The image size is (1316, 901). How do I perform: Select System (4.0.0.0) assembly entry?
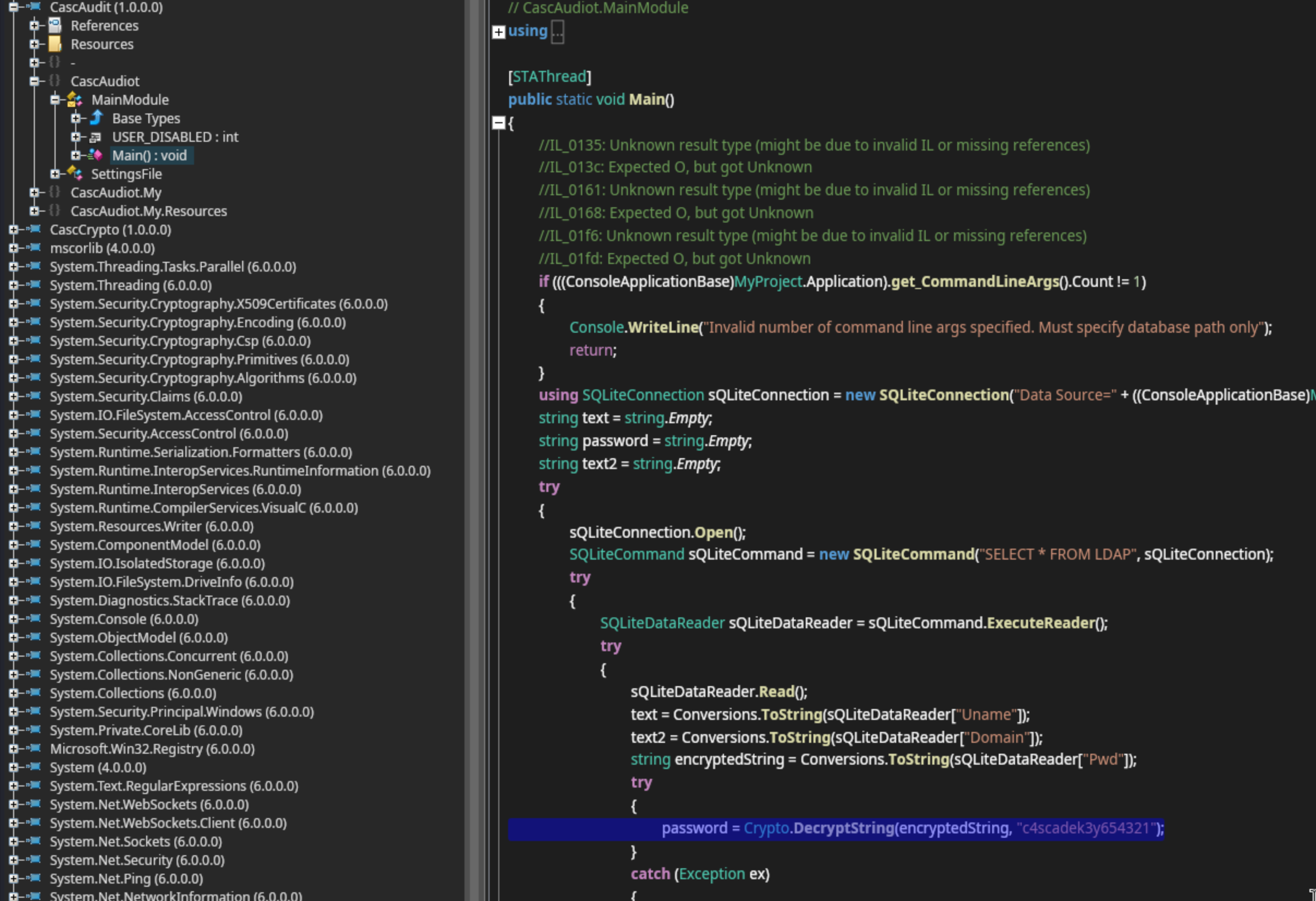coord(98,767)
